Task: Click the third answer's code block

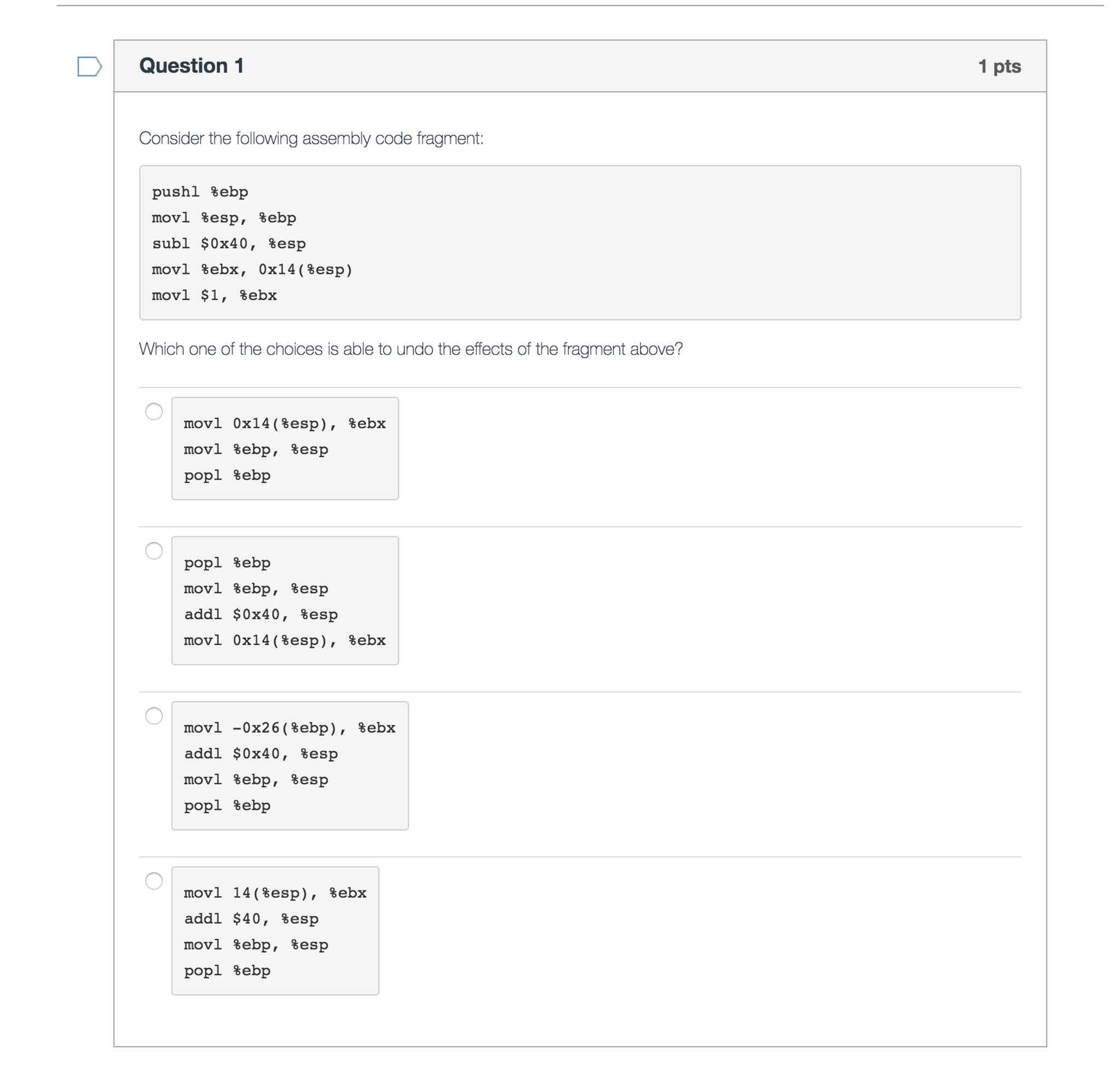Action: click(x=290, y=766)
